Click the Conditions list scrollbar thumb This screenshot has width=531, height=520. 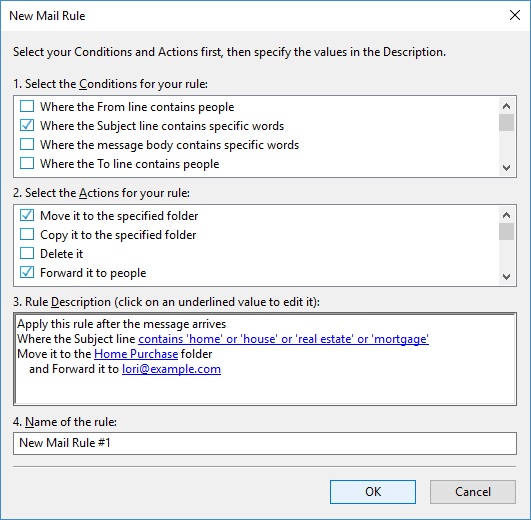506,122
